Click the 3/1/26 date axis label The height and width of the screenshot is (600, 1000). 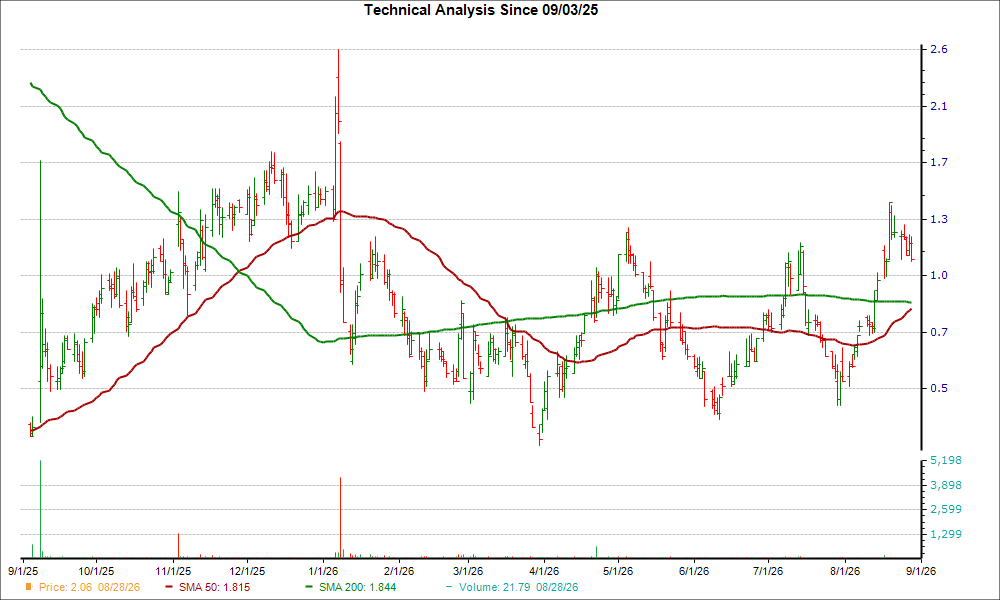point(468,571)
